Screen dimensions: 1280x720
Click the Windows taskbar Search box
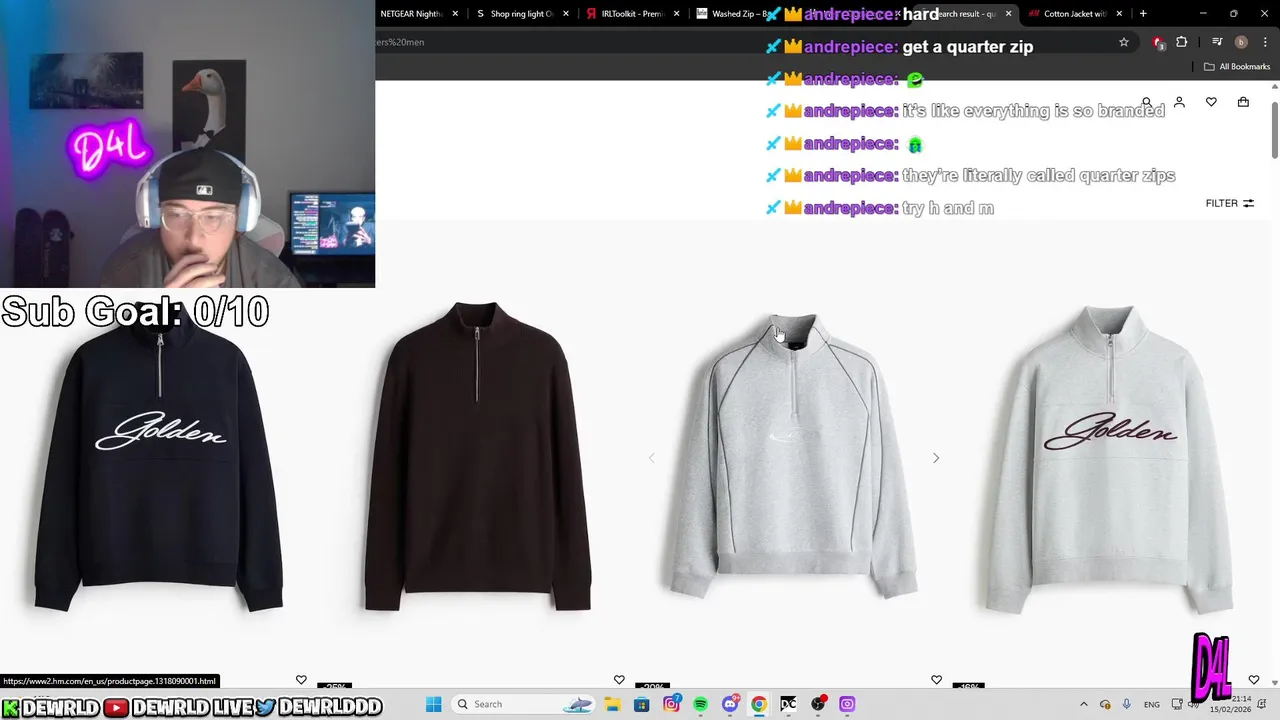point(524,704)
